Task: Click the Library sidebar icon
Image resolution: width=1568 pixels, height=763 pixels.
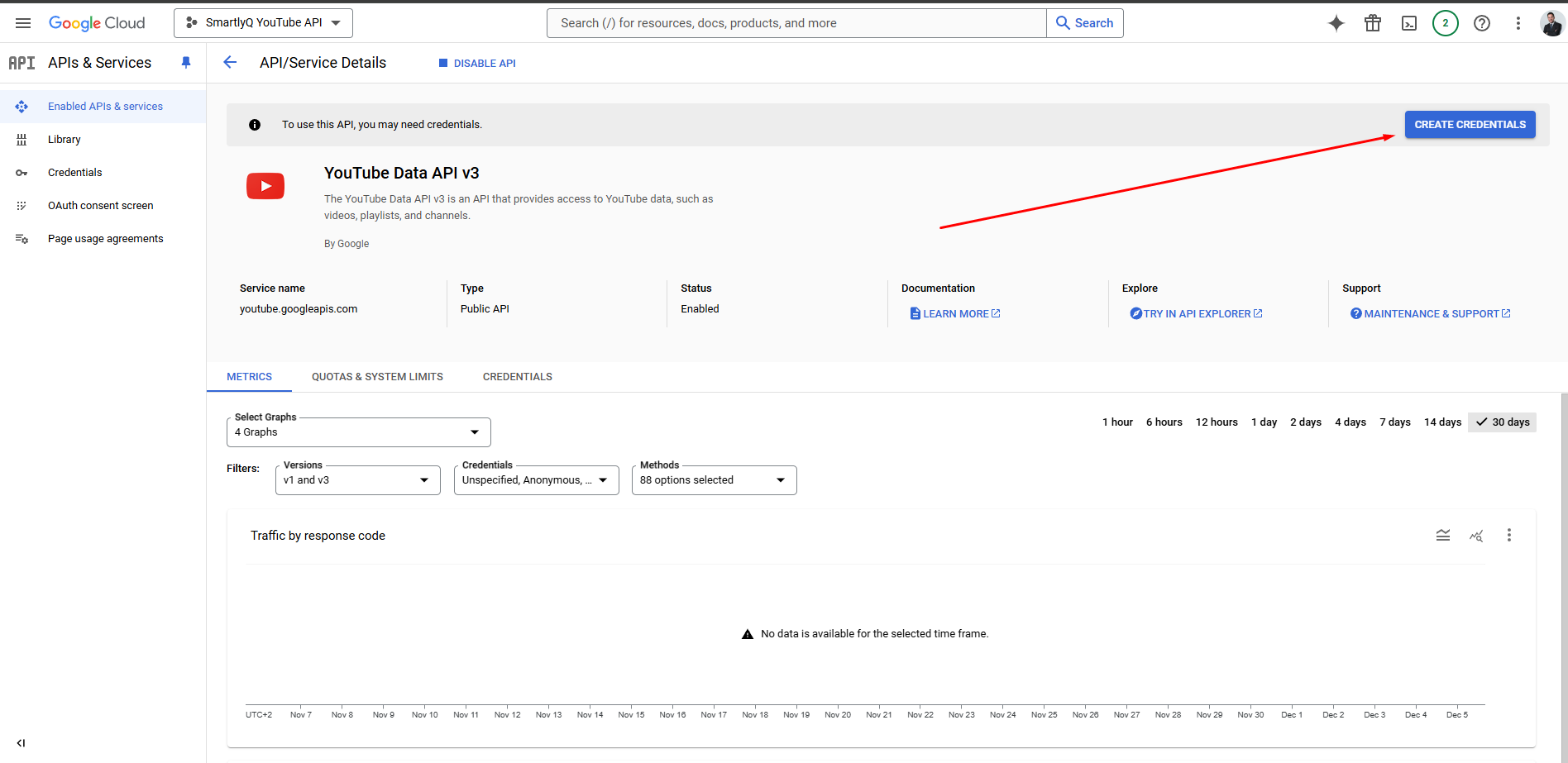Action: point(22,140)
